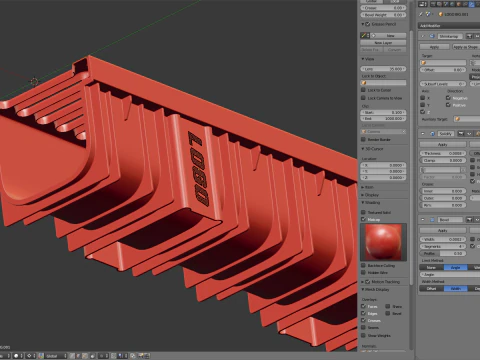Viewport: 480px width, 360px height.
Task: Click the vertex group icon in Solidify modifier
Action: 423,170
